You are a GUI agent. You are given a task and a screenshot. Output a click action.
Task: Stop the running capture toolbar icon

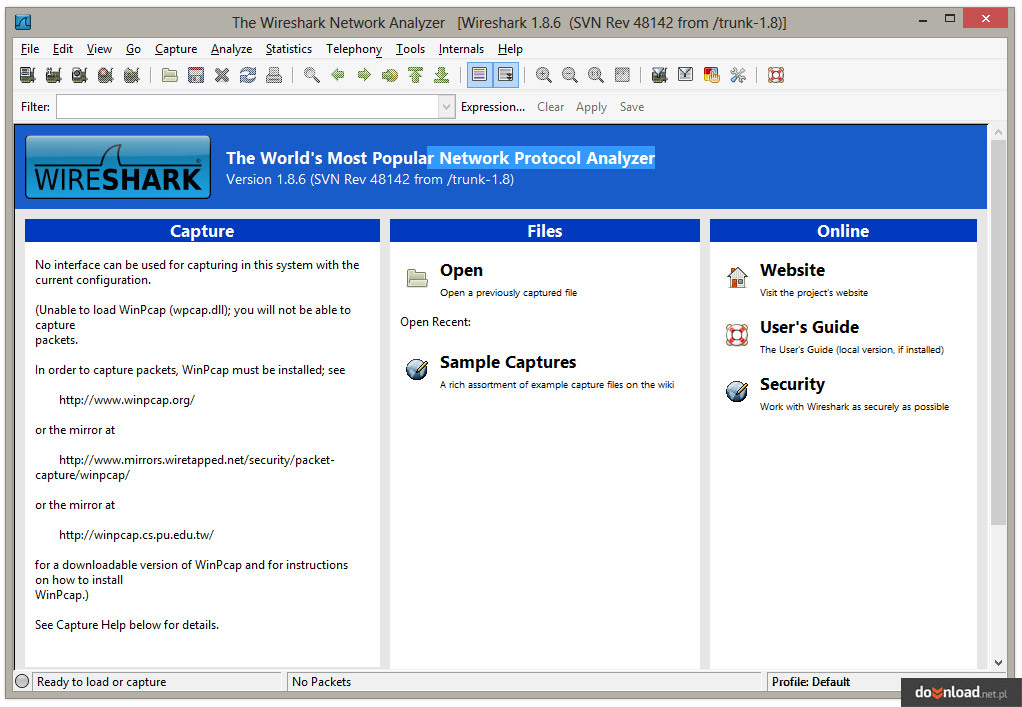coord(106,75)
